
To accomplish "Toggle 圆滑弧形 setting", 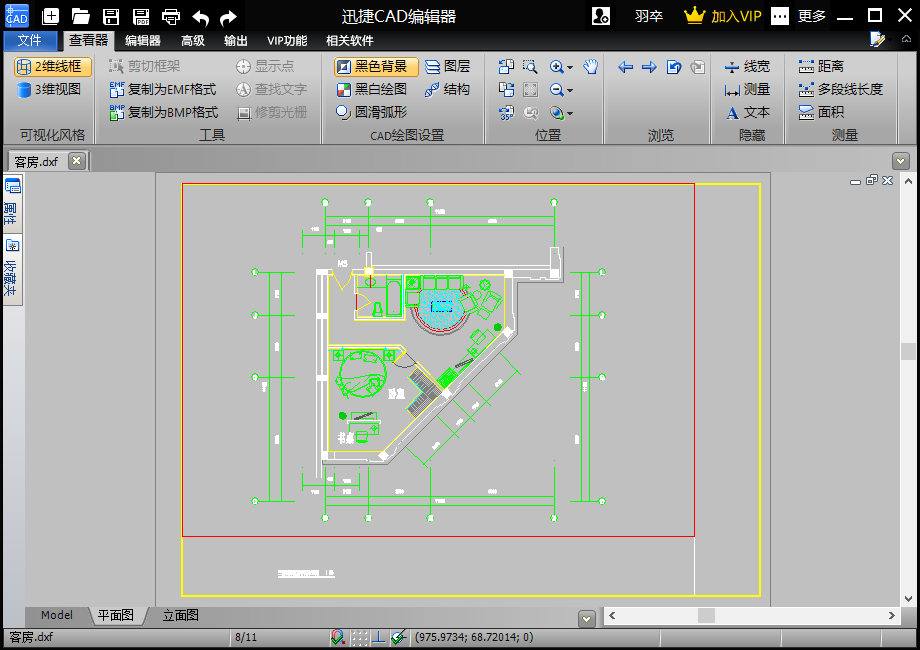I will 371,112.
